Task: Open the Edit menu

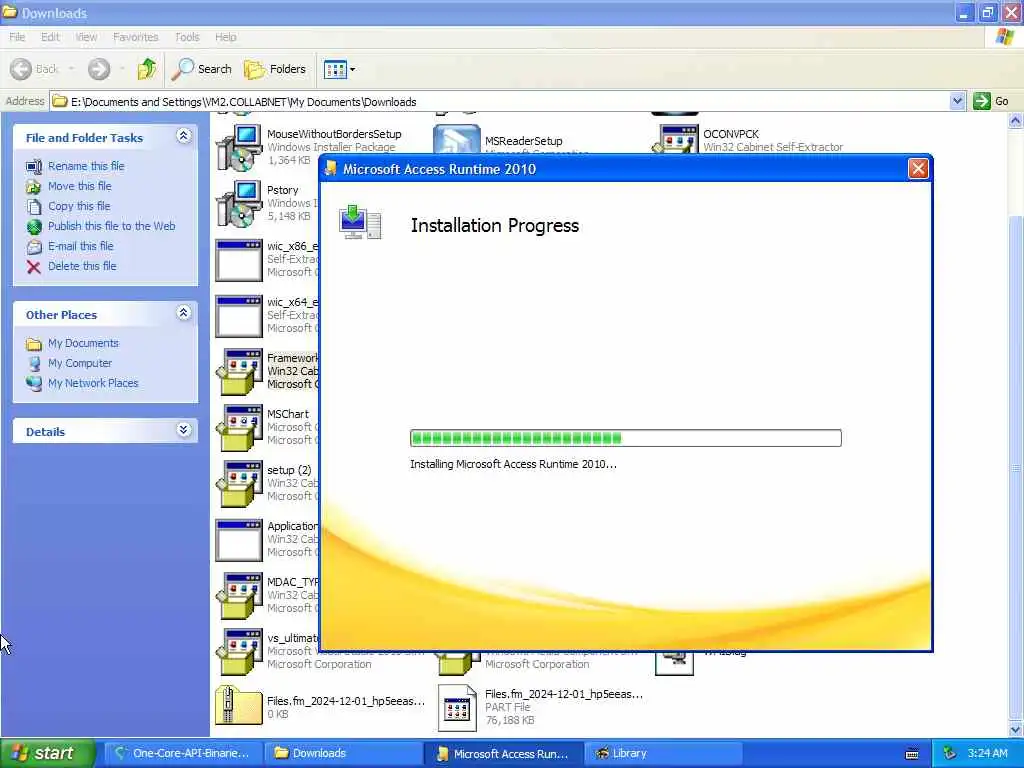Action: coord(50,37)
